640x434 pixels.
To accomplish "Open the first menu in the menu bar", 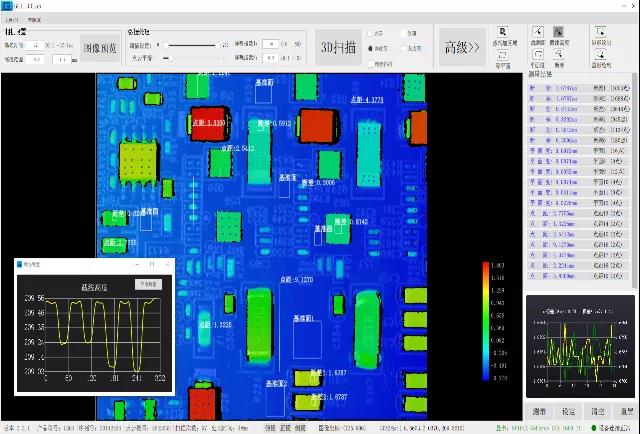I will pyautogui.click(x=11, y=19).
